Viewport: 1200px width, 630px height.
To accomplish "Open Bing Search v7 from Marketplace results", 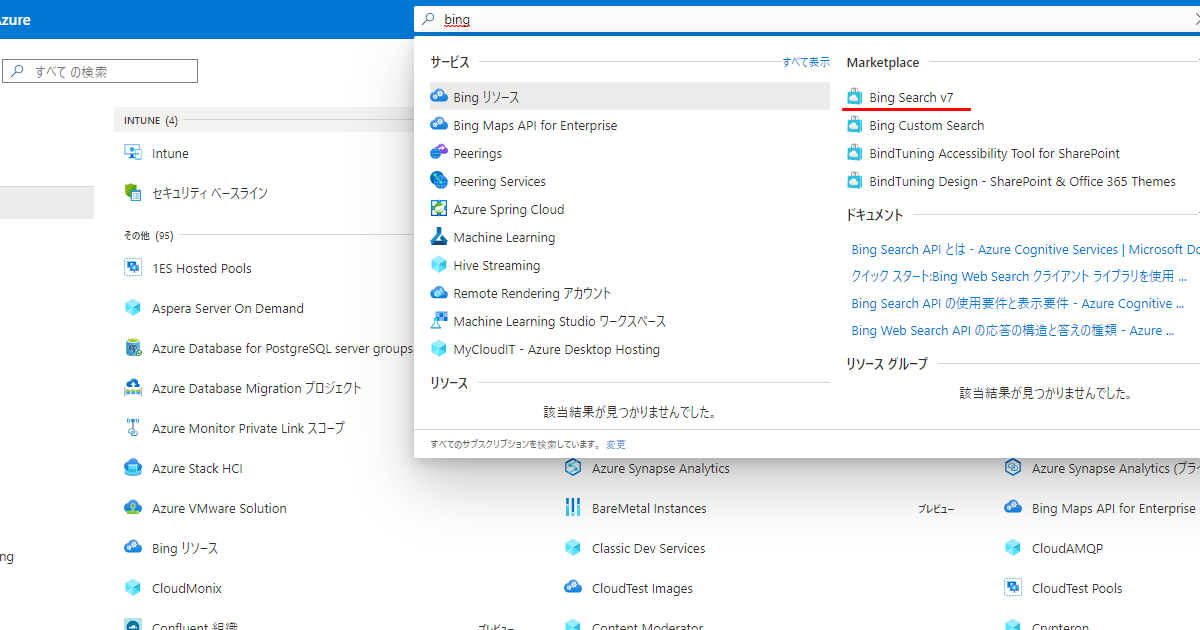I will click(912, 97).
